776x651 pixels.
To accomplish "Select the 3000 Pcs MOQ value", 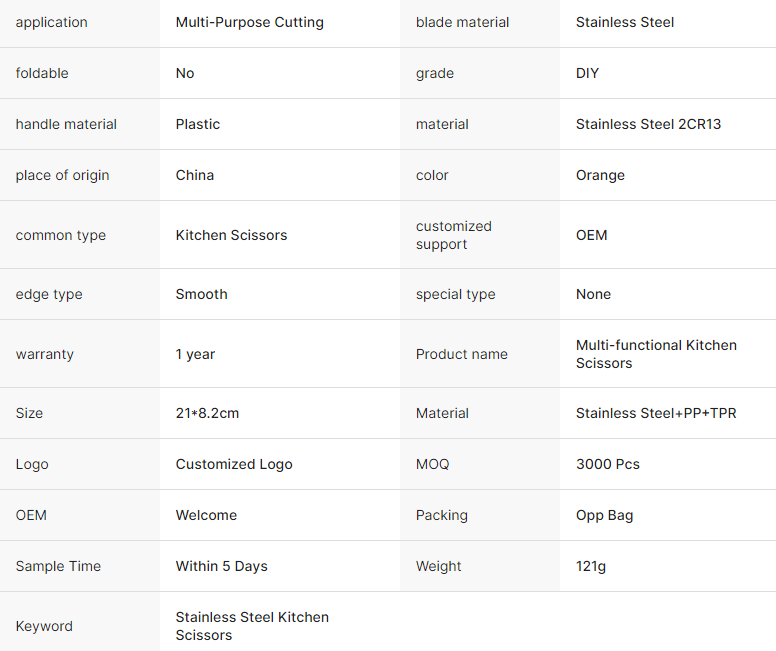I will 607,464.
